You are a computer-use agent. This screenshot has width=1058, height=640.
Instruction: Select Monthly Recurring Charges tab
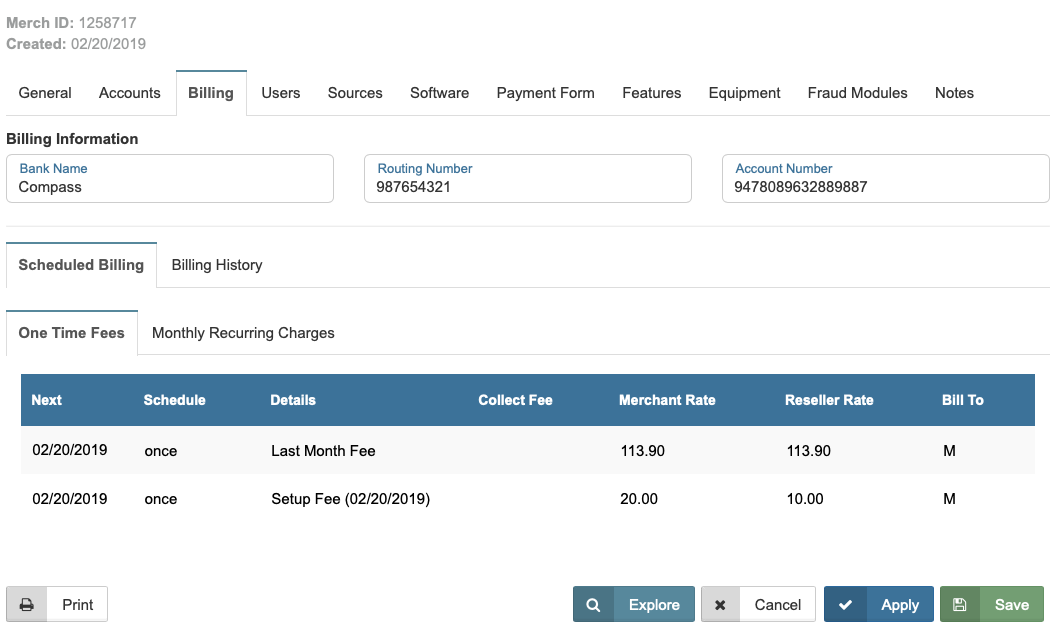243,333
